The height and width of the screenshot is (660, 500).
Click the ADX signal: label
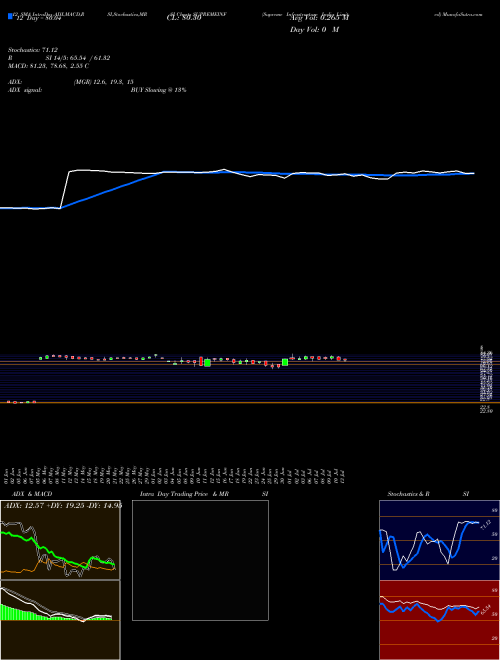click(x=25, y=90)
